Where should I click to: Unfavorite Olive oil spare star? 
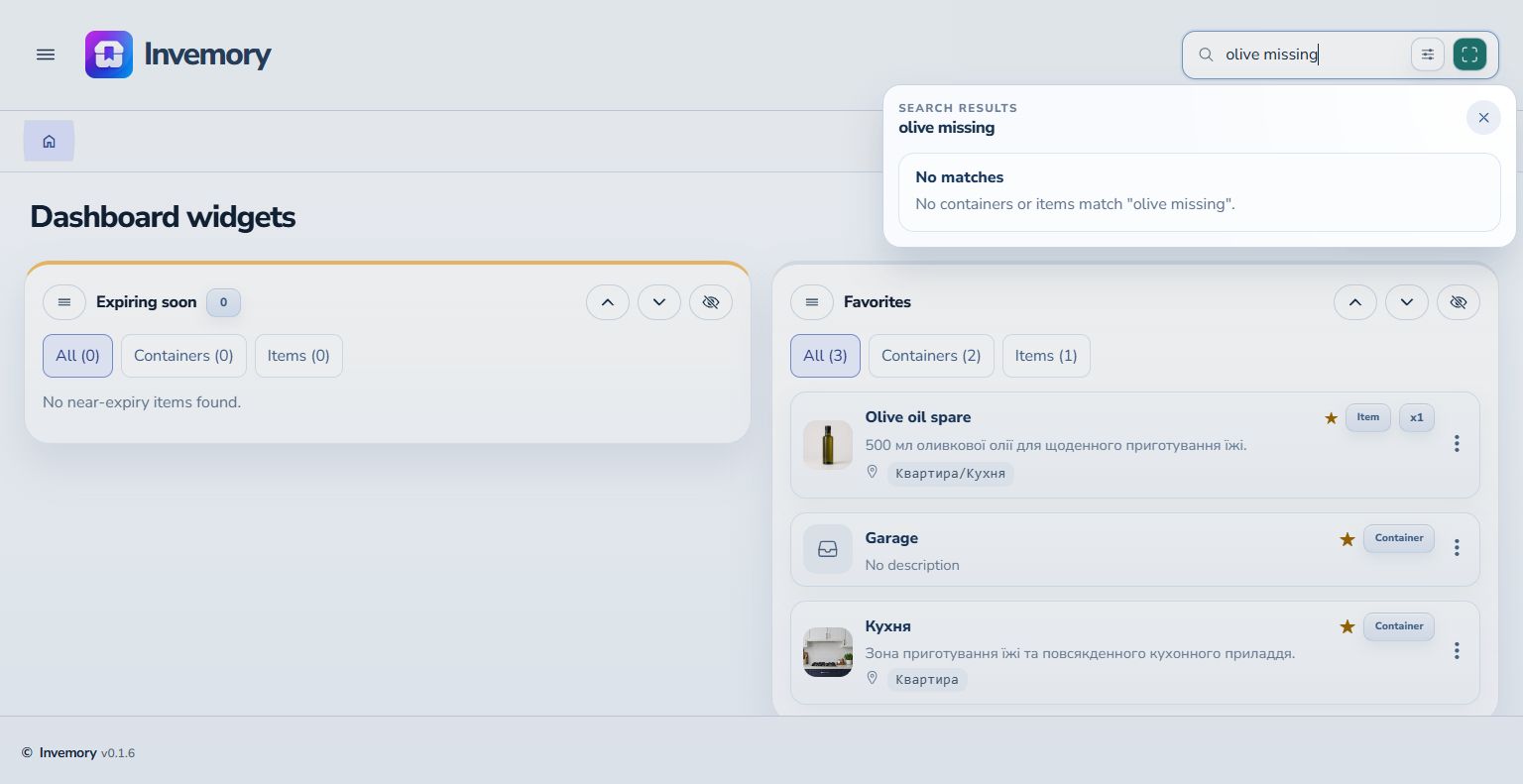coord(1331,418)
